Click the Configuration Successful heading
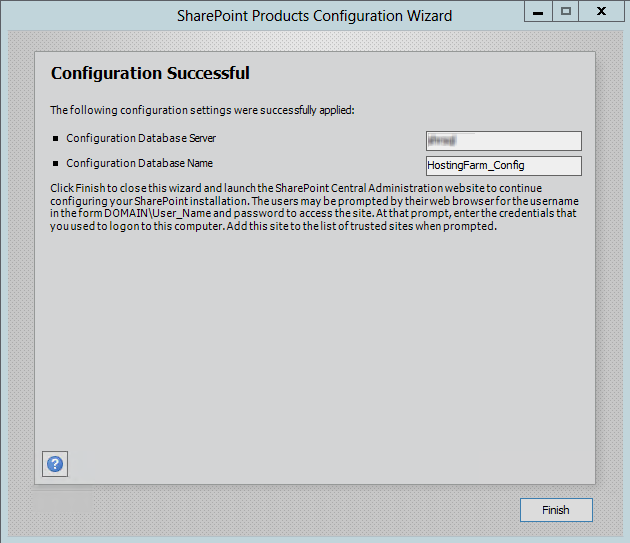The width and height of the screenshot is (630, 543). pos(150,73)
